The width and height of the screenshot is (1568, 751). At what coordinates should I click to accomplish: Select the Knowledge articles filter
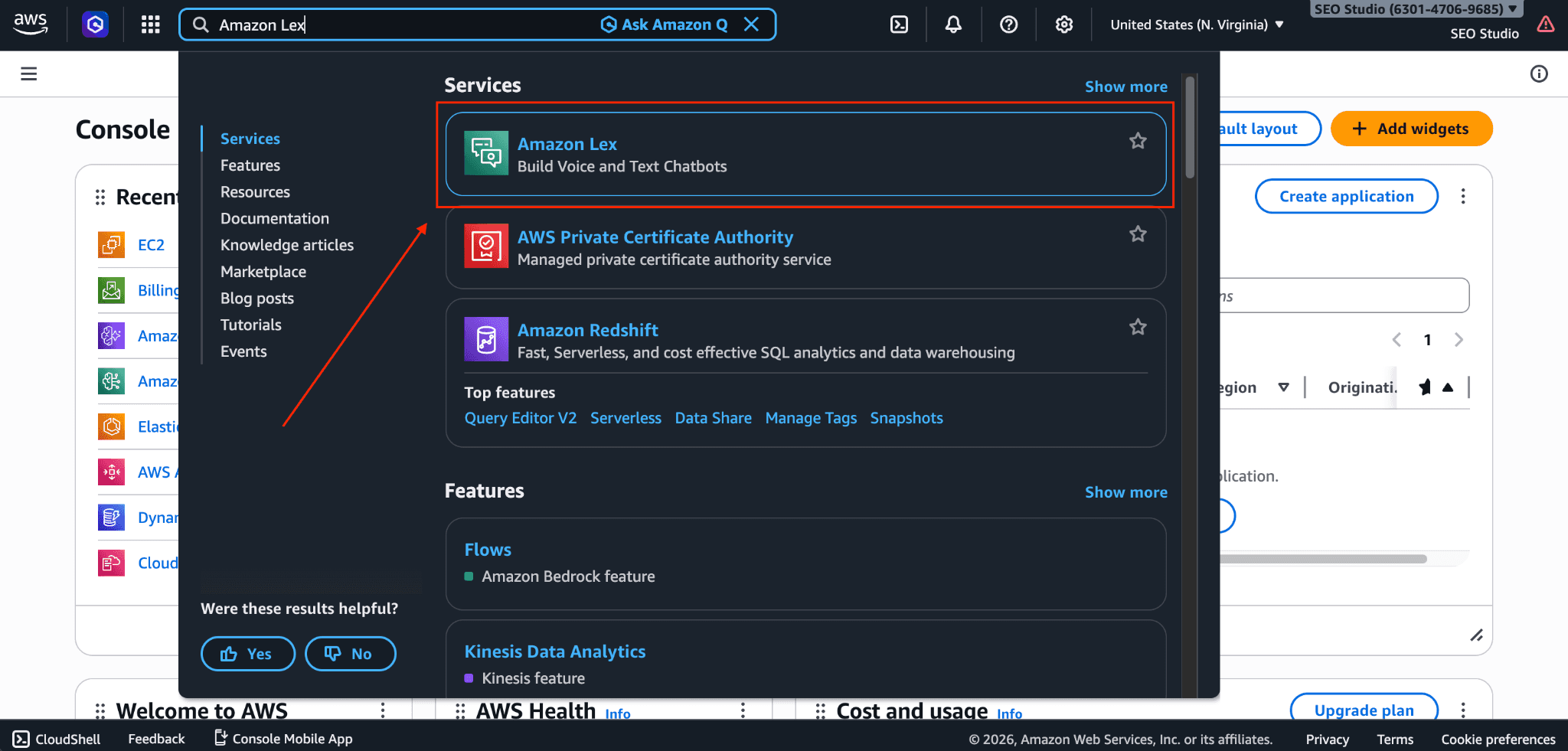click(287, 245)
